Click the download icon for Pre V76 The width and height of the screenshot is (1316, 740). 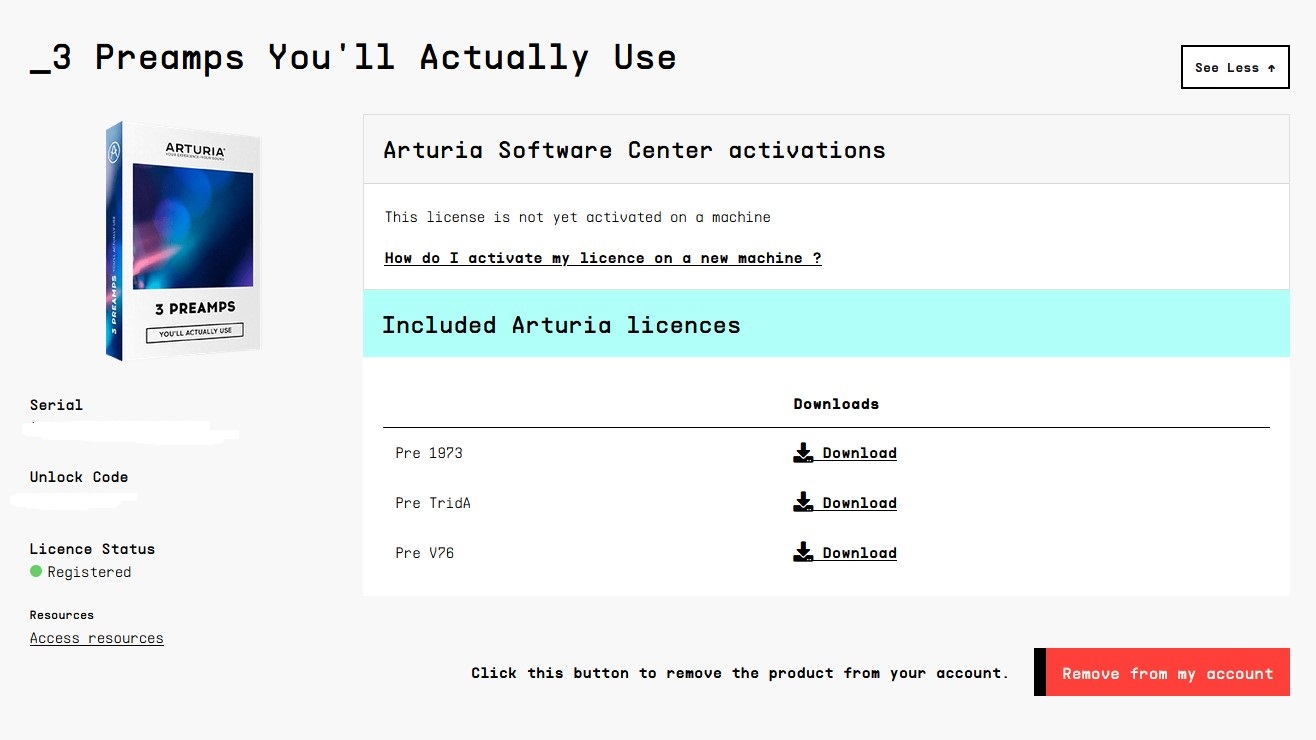[x=803, y=553]
